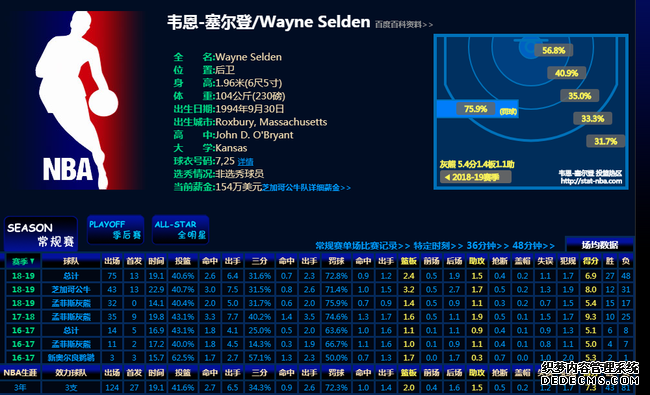Sort table by 盖帽 column header
Screen dimensions: 650x395
522,261
